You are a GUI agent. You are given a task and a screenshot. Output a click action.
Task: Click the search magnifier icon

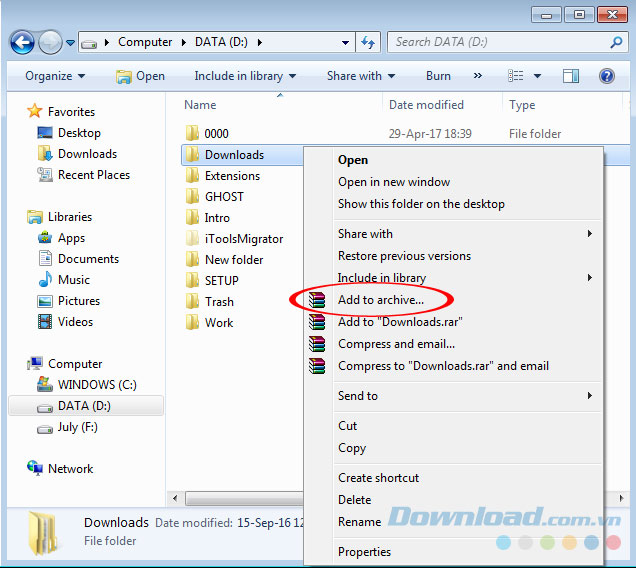click(616, 42)
